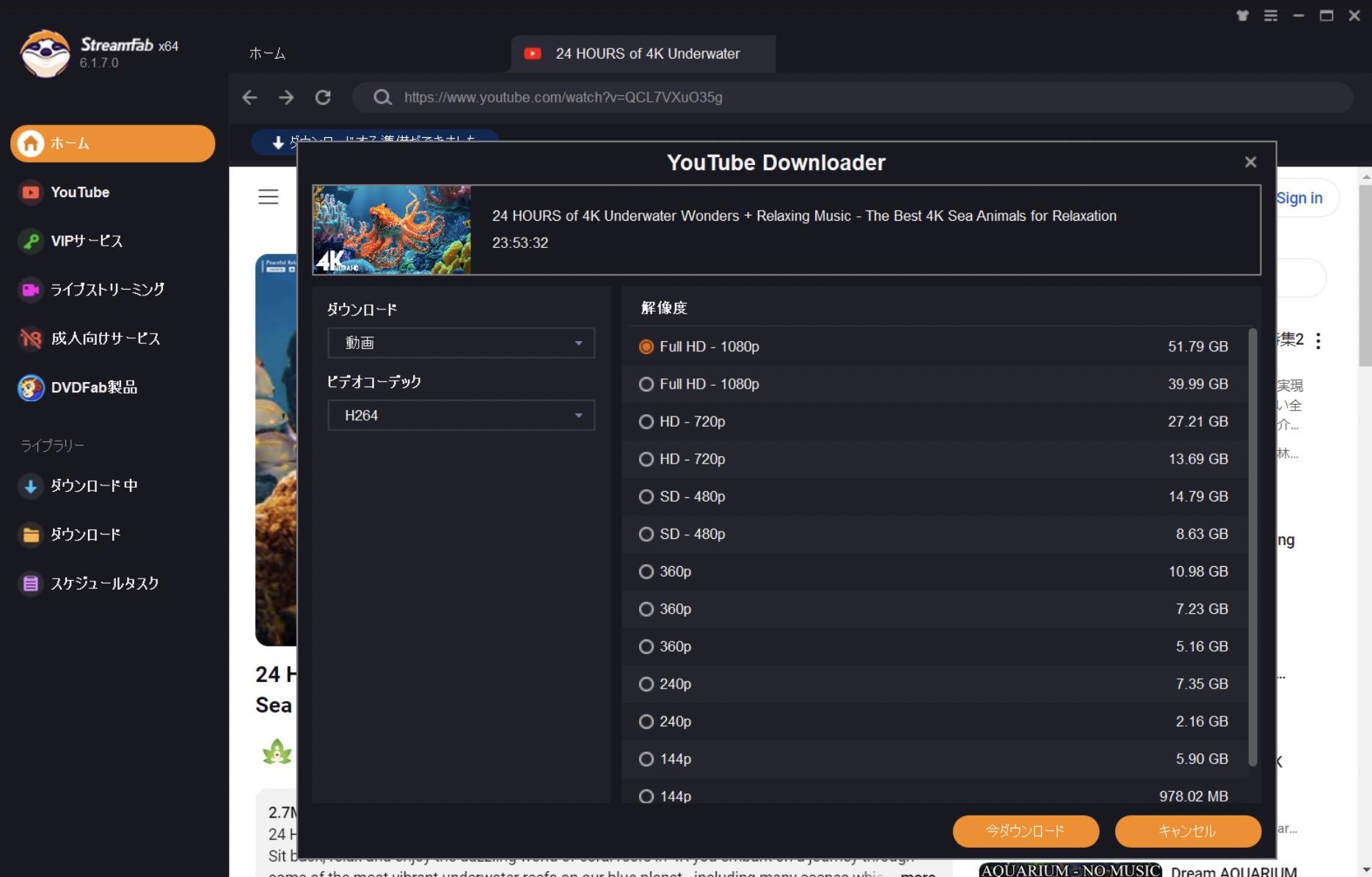Click the StreamFab sloth logo
Screen dimensions: 1372x877
coord(45,53)
